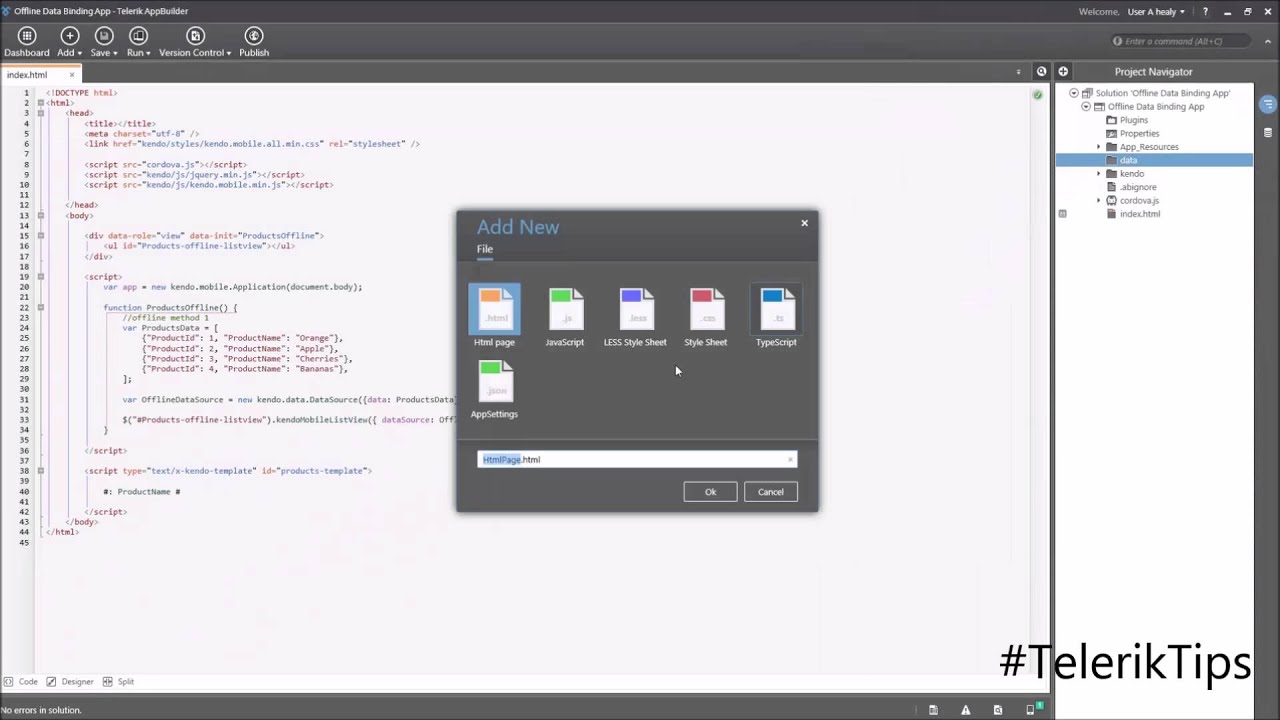Collapse the Offline Data Binding App project node
This screenshot has height=720, width=1280.
(x=1086, y=107)
